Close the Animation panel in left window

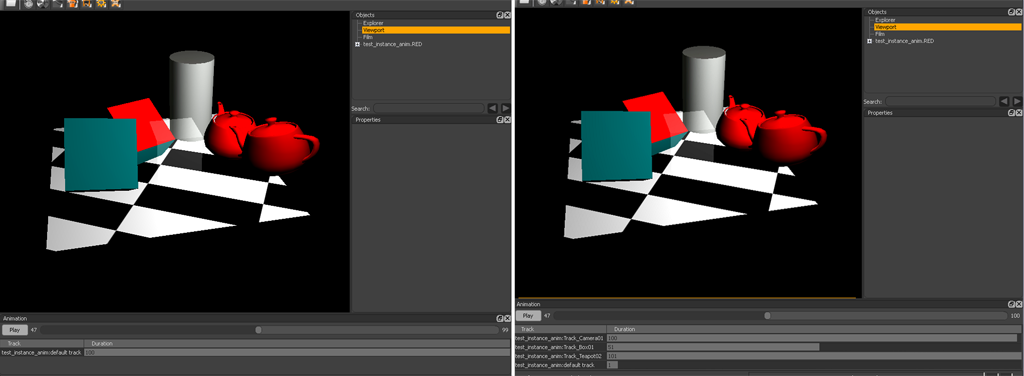[507, 319]
